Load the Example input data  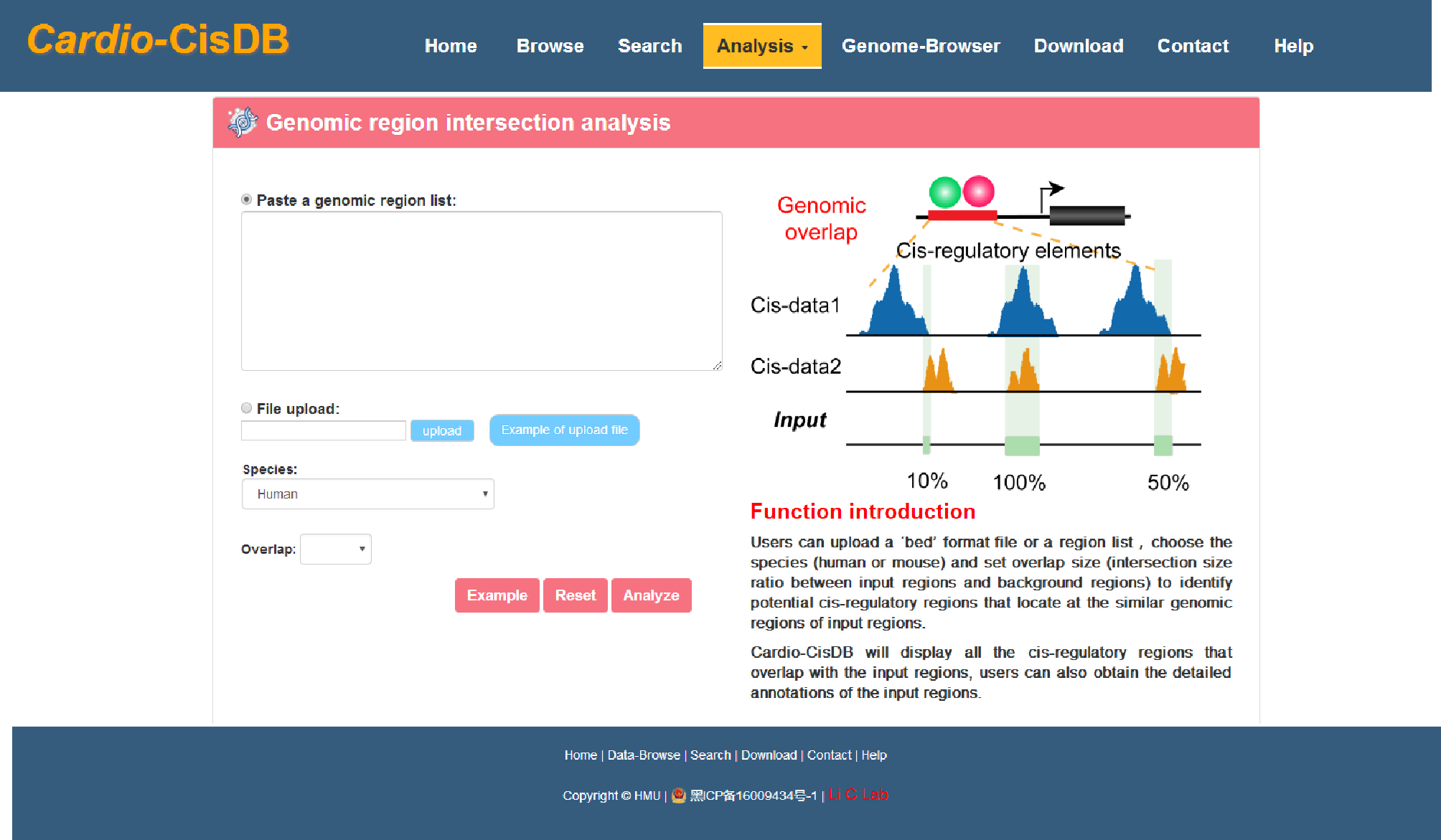click(497, 595)
